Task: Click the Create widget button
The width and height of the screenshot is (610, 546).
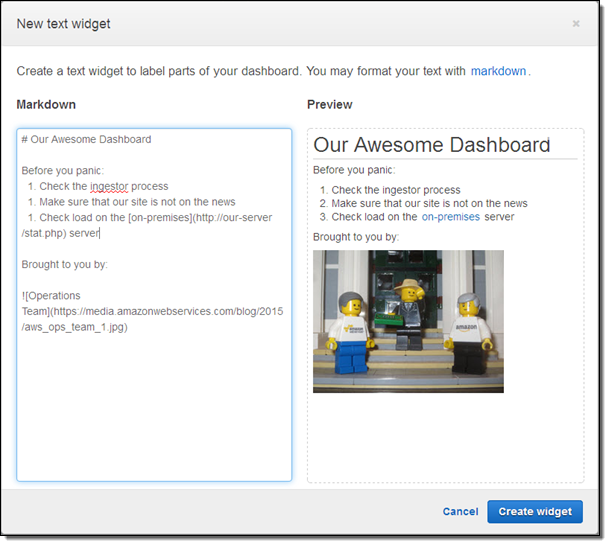Action: tap(534, 511)
